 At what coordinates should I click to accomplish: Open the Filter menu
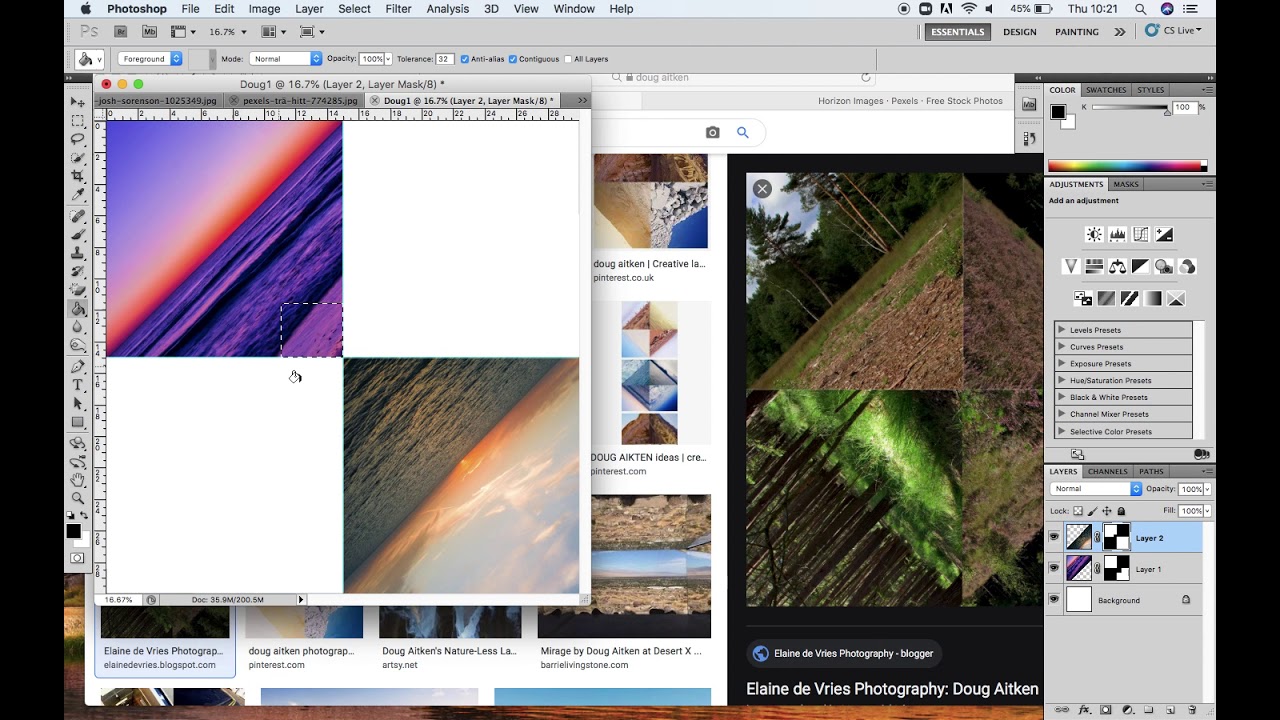point(398,9)
